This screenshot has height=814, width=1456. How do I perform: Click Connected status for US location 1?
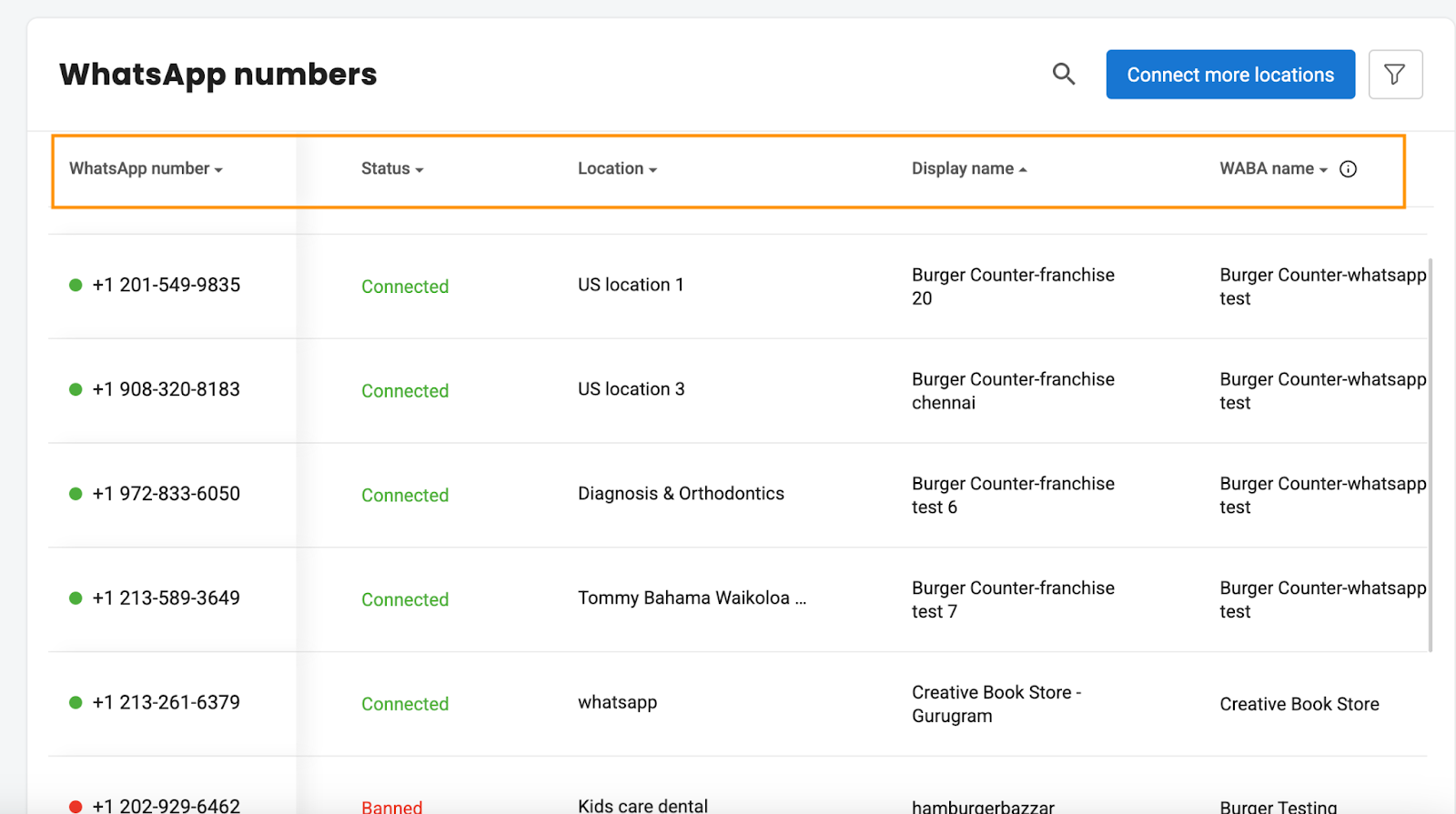tap(405, 287)
